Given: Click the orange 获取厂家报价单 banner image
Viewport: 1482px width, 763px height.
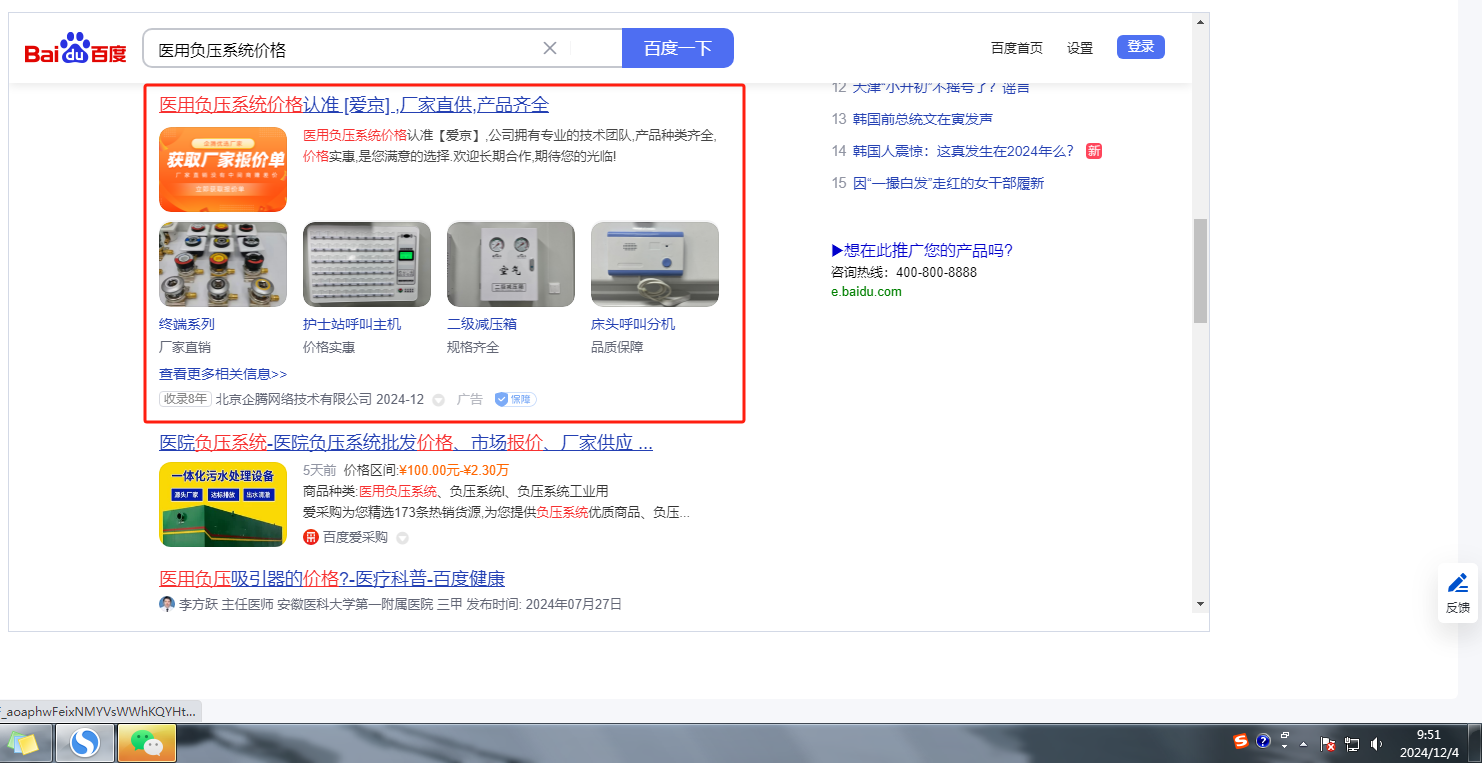Looking at the screenshot, I should point(223,169).
